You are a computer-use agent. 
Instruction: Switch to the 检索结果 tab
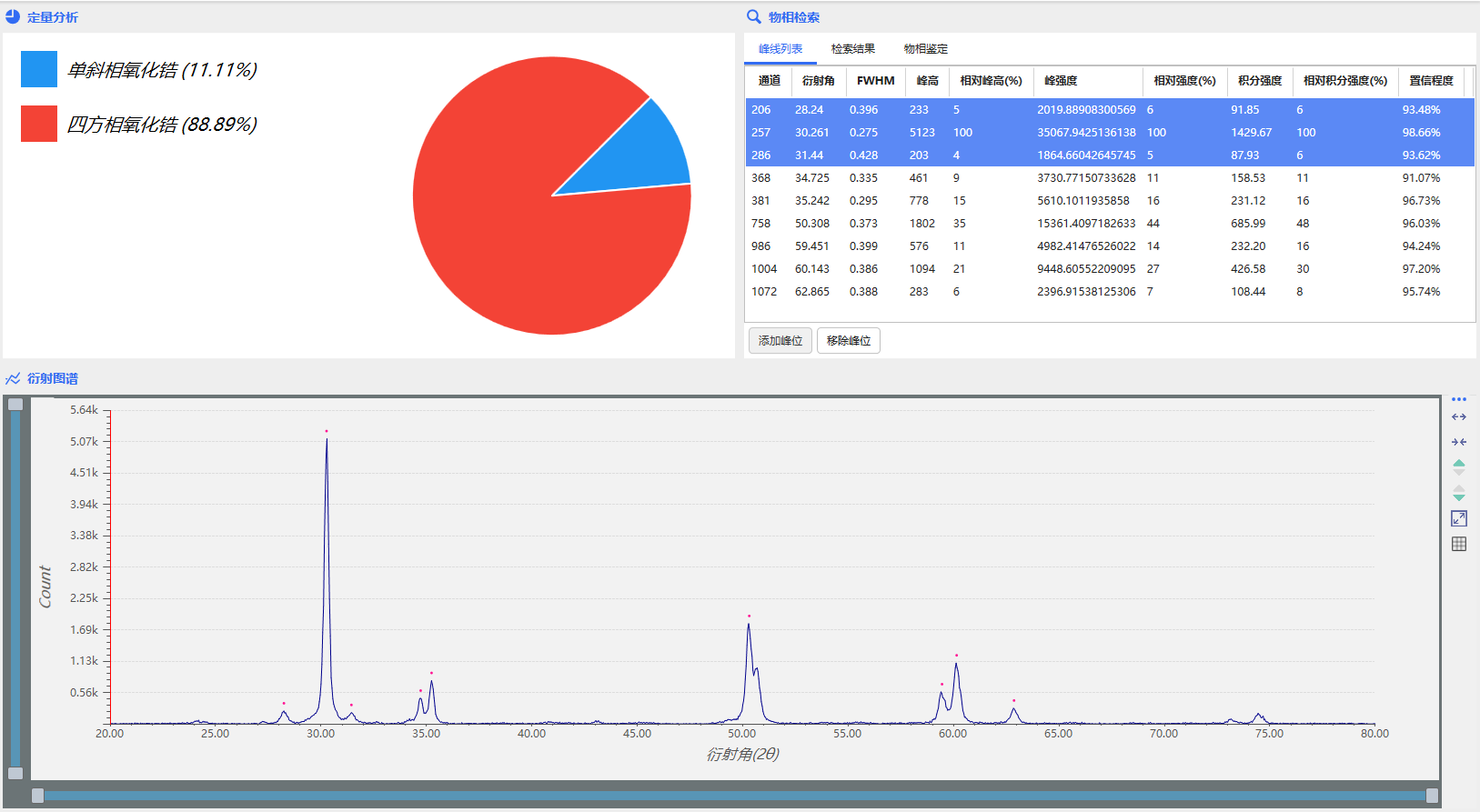coord(852,49)
